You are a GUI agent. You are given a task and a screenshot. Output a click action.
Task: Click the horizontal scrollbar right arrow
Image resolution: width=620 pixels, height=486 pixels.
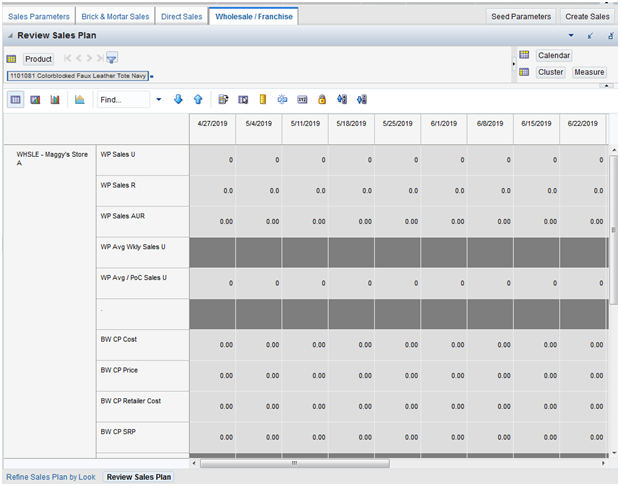(603, 463)
